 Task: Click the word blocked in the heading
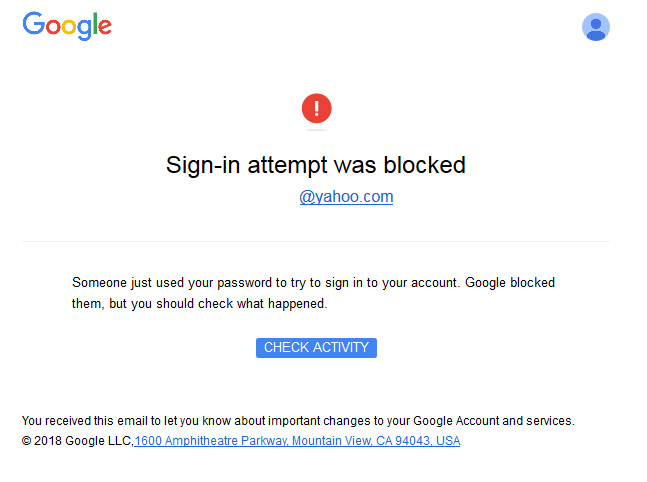click(425, 165)
